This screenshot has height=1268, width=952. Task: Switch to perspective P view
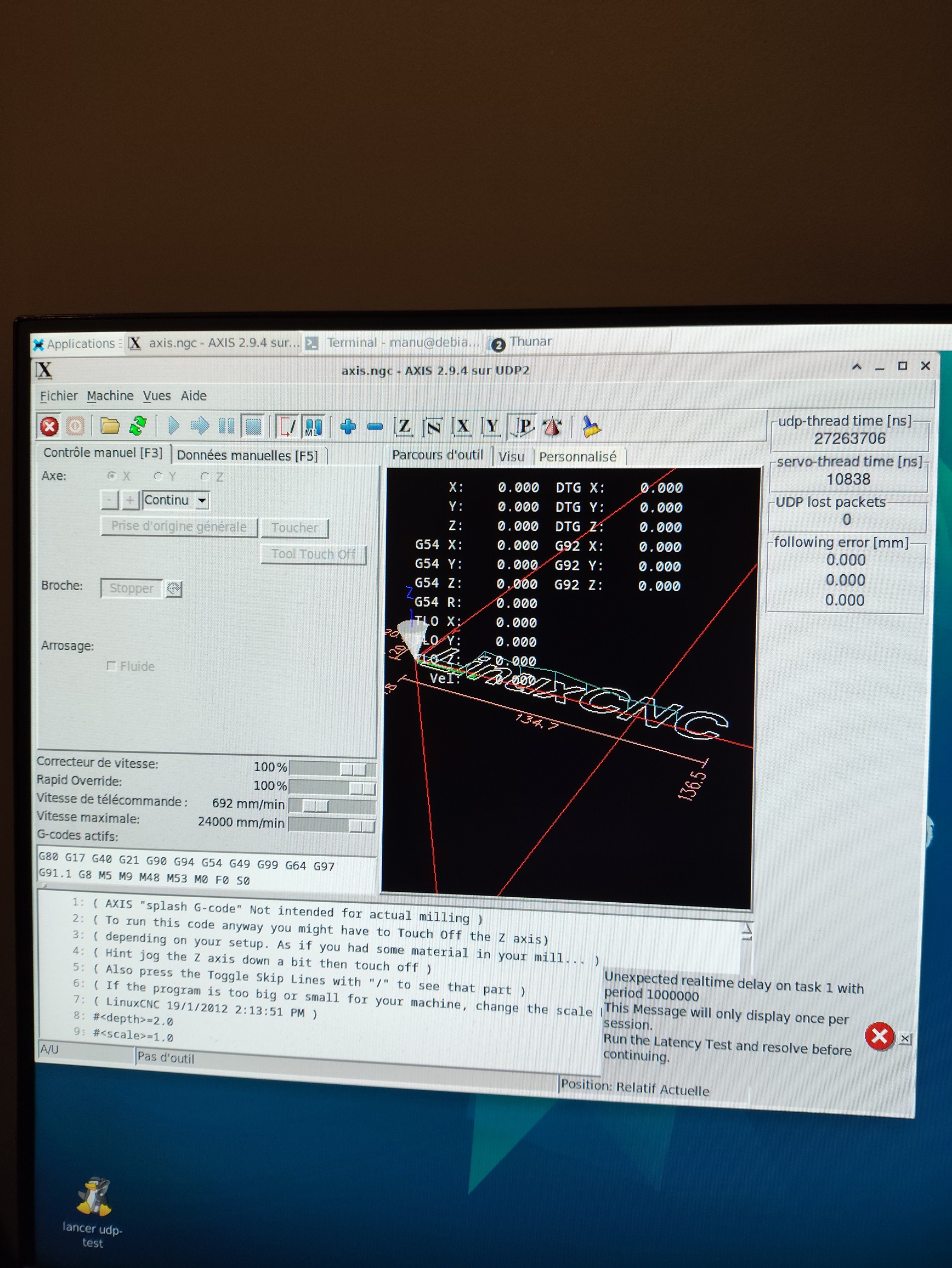(x=523, y=427)
